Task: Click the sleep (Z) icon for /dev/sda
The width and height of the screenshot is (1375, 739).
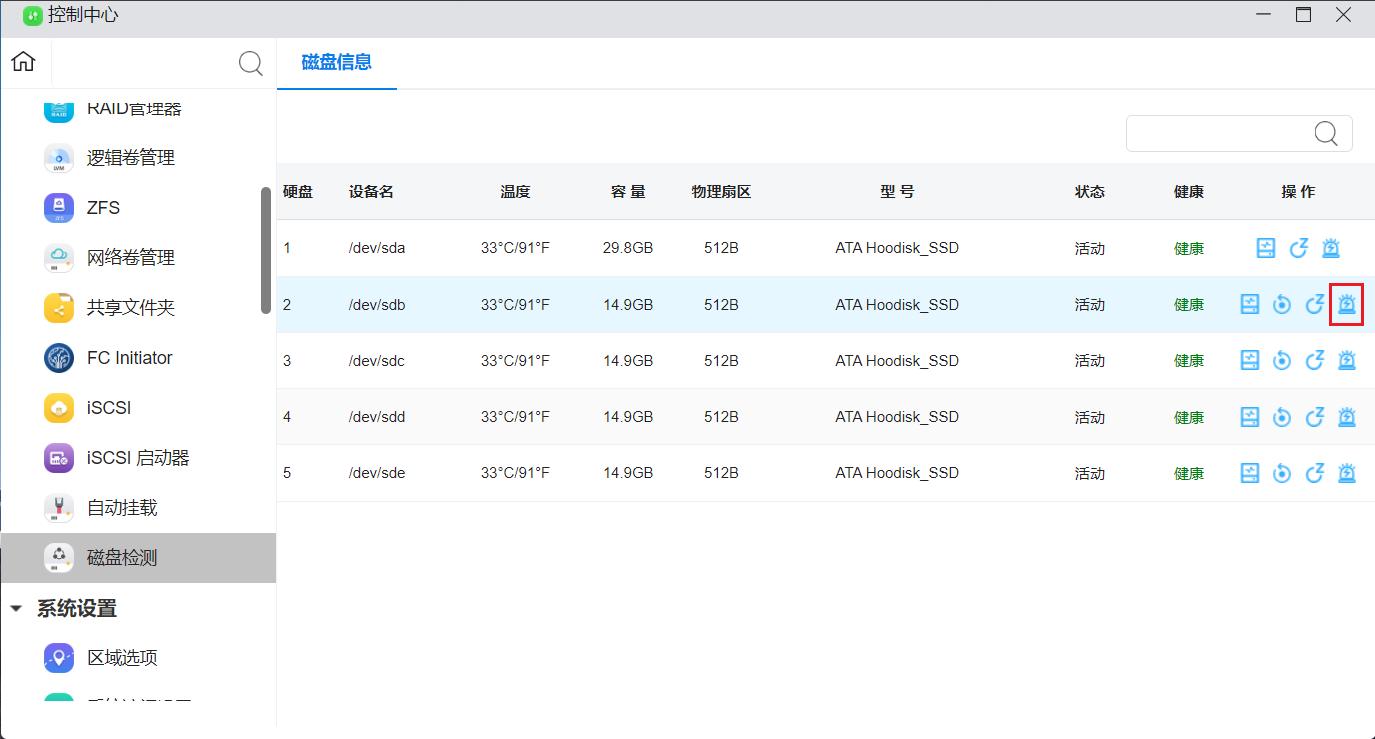Action: point(1298,248)
